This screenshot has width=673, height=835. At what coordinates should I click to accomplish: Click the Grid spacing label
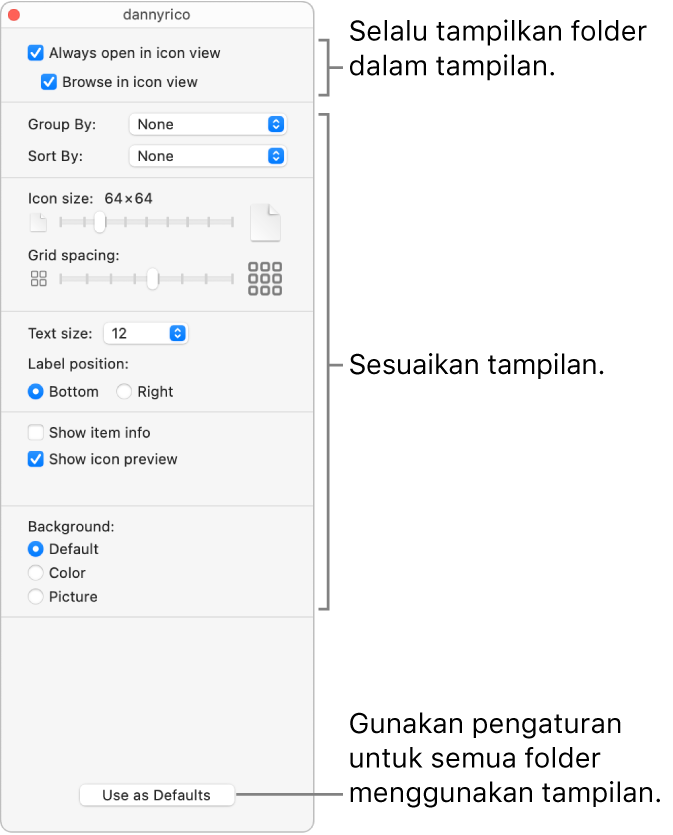click(73, 256)
